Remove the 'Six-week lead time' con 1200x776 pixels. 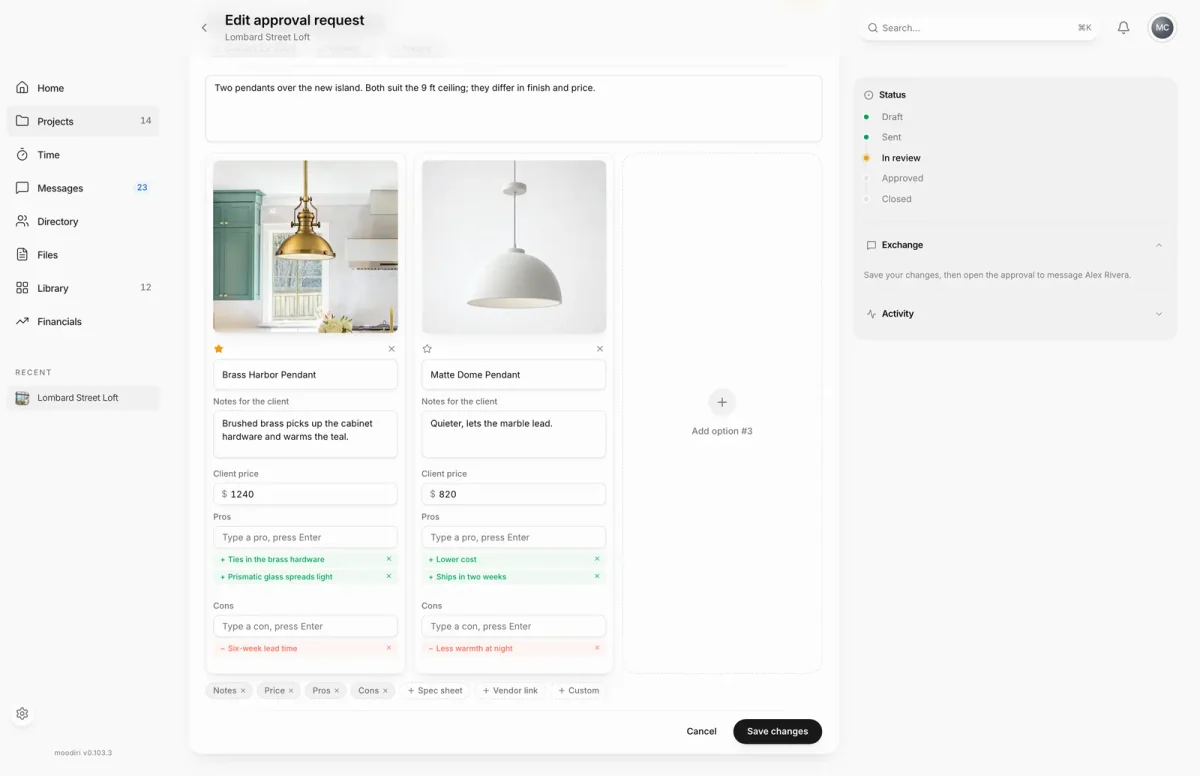389,648
